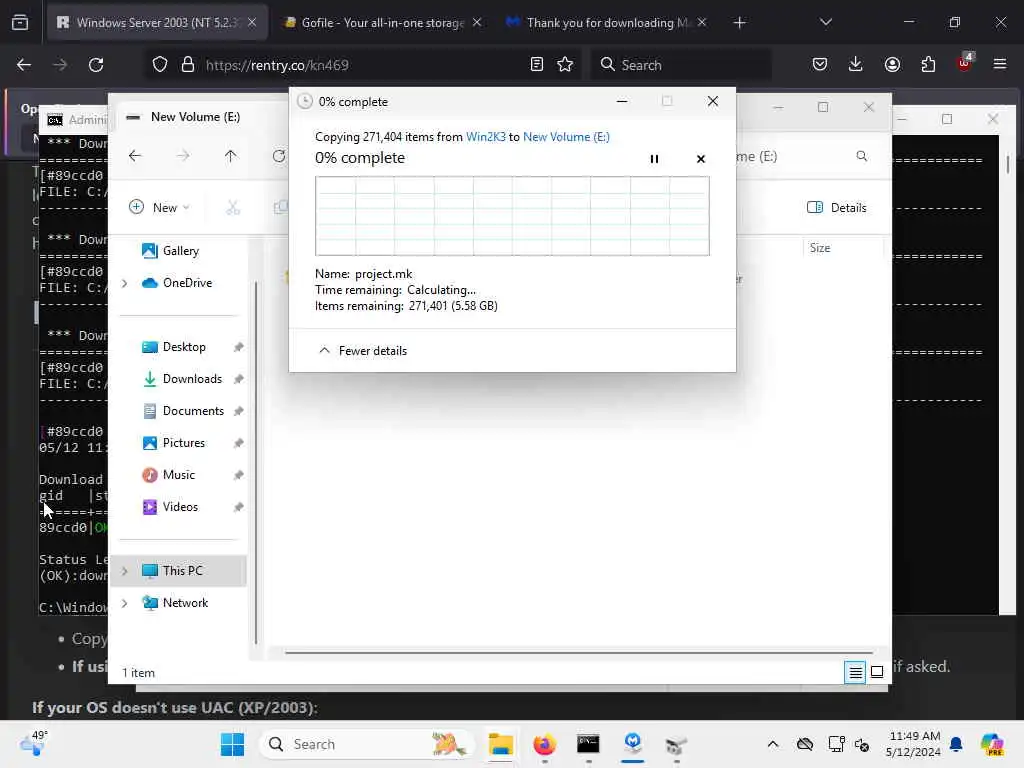Unpin Downloads using its pin icon
Viewport: 1024px width, 768px height.
coord(238,379)
